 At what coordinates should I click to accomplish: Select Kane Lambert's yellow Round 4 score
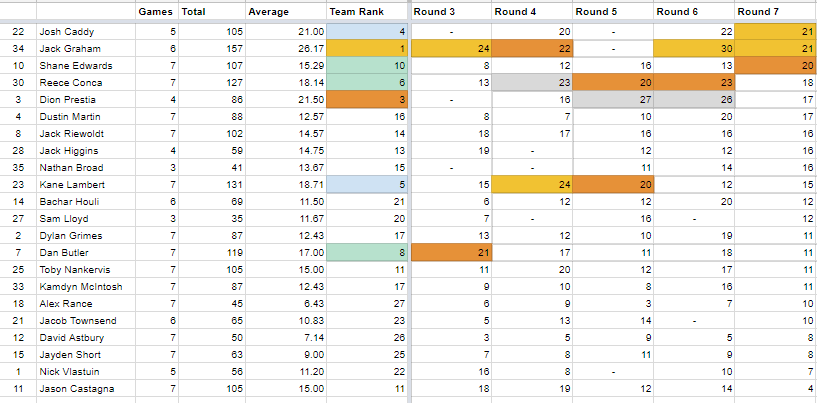(x=531, y=184)
